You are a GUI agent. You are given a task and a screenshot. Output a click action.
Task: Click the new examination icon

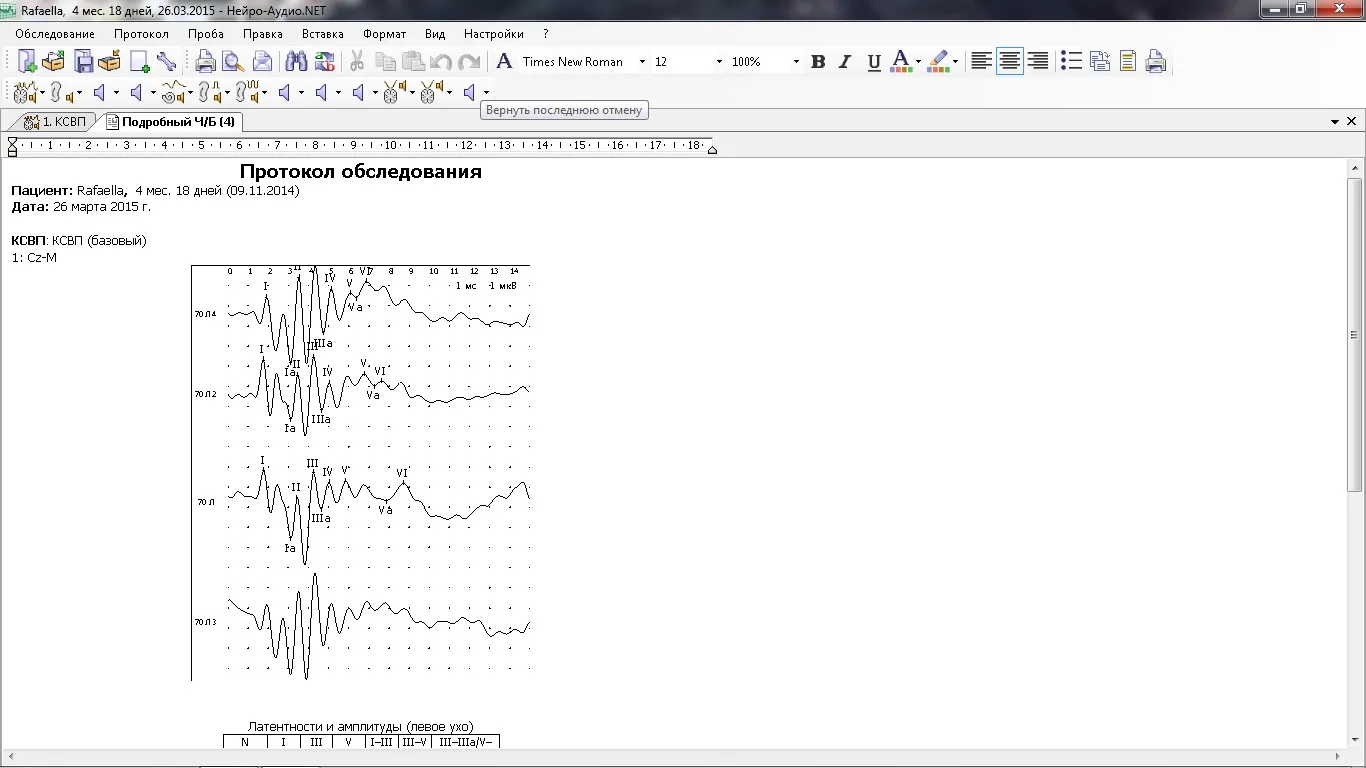pos(27,62)
